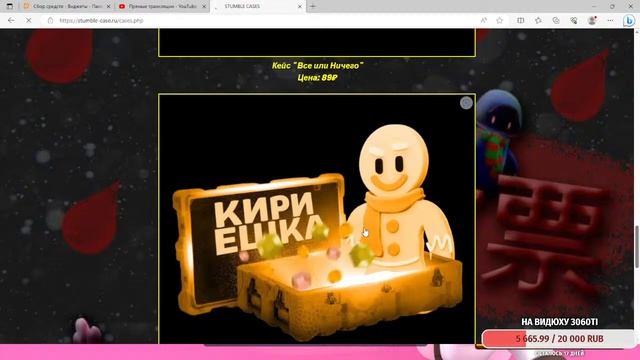View site information lock icon
The image size is (640, 360).
point(50,20)
